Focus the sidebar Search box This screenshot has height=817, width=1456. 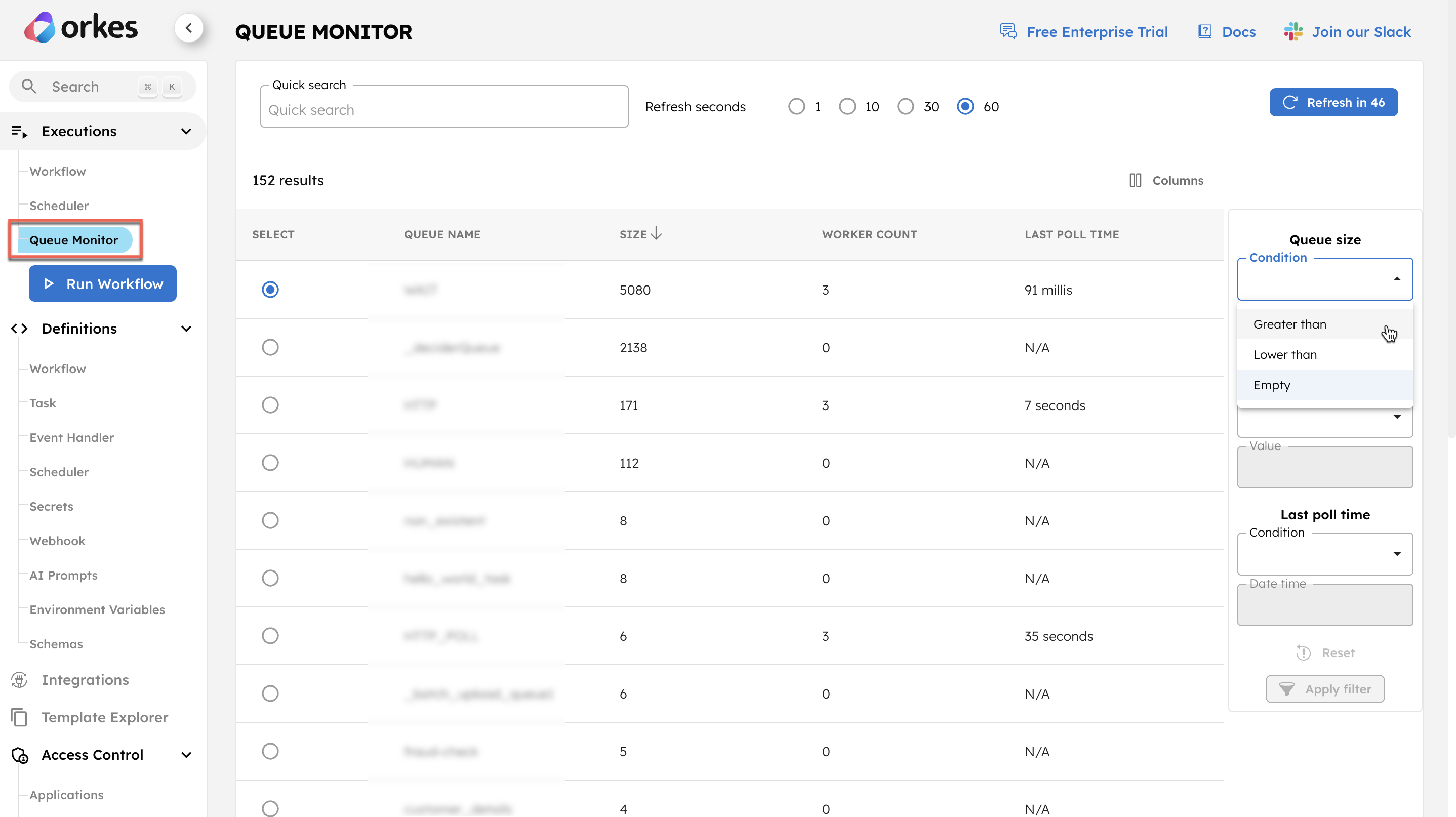[x=102, y=87]
